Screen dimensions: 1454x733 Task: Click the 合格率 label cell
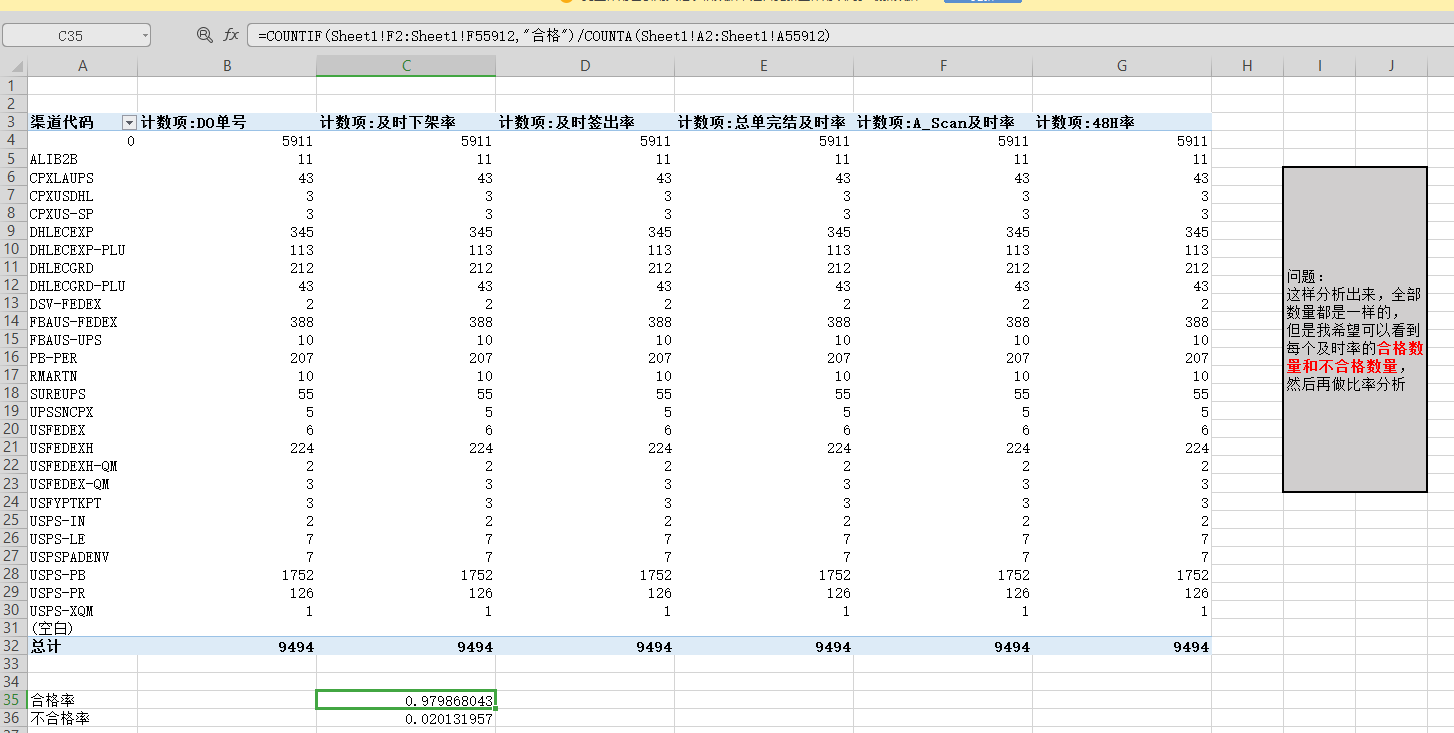(82, 700)
